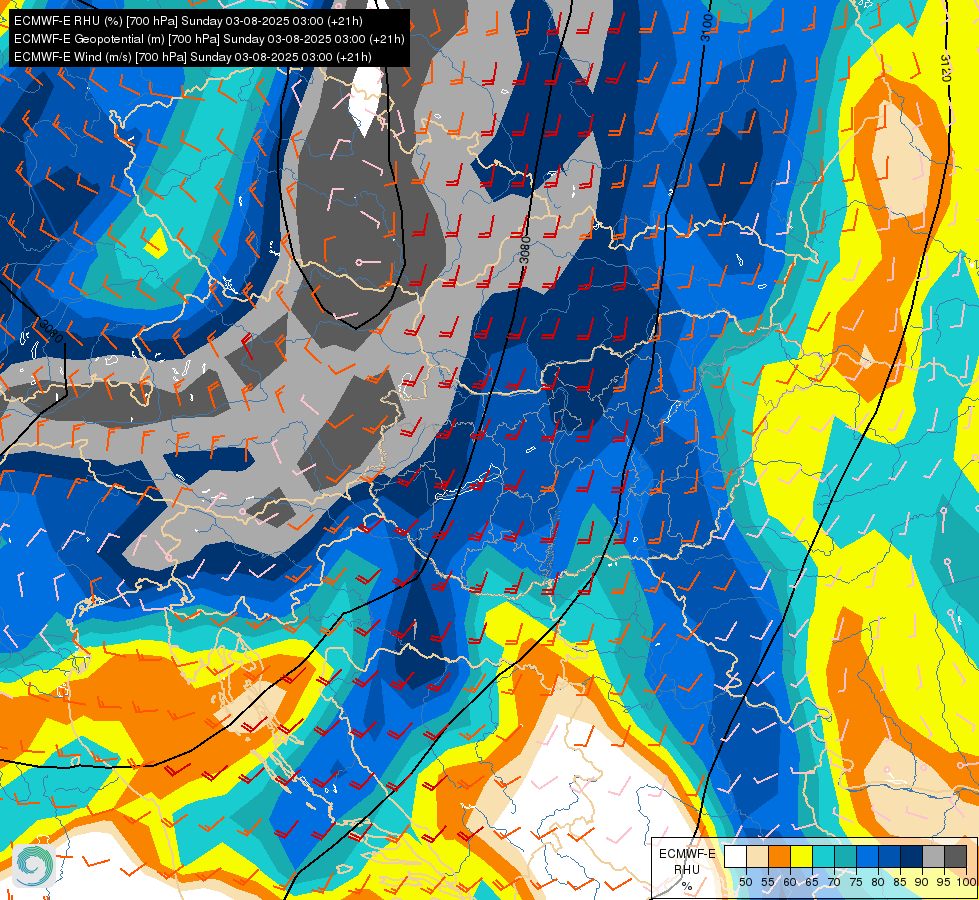979x900 pixels.
Task: Click the ECMWF-E Geopotential (m) title line
Action: coord(209,39)
